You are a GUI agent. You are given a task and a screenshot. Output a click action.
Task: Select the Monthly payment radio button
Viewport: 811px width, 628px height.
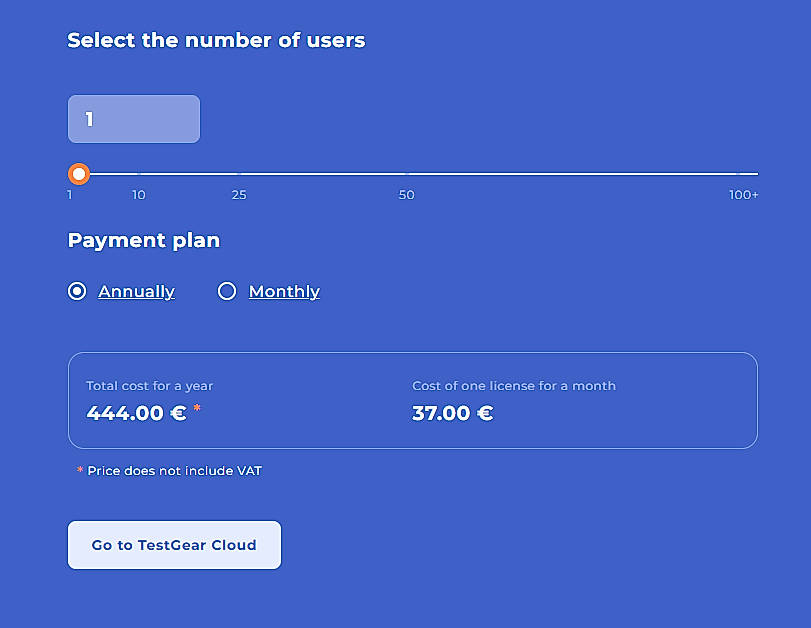[x=227, y=291]
